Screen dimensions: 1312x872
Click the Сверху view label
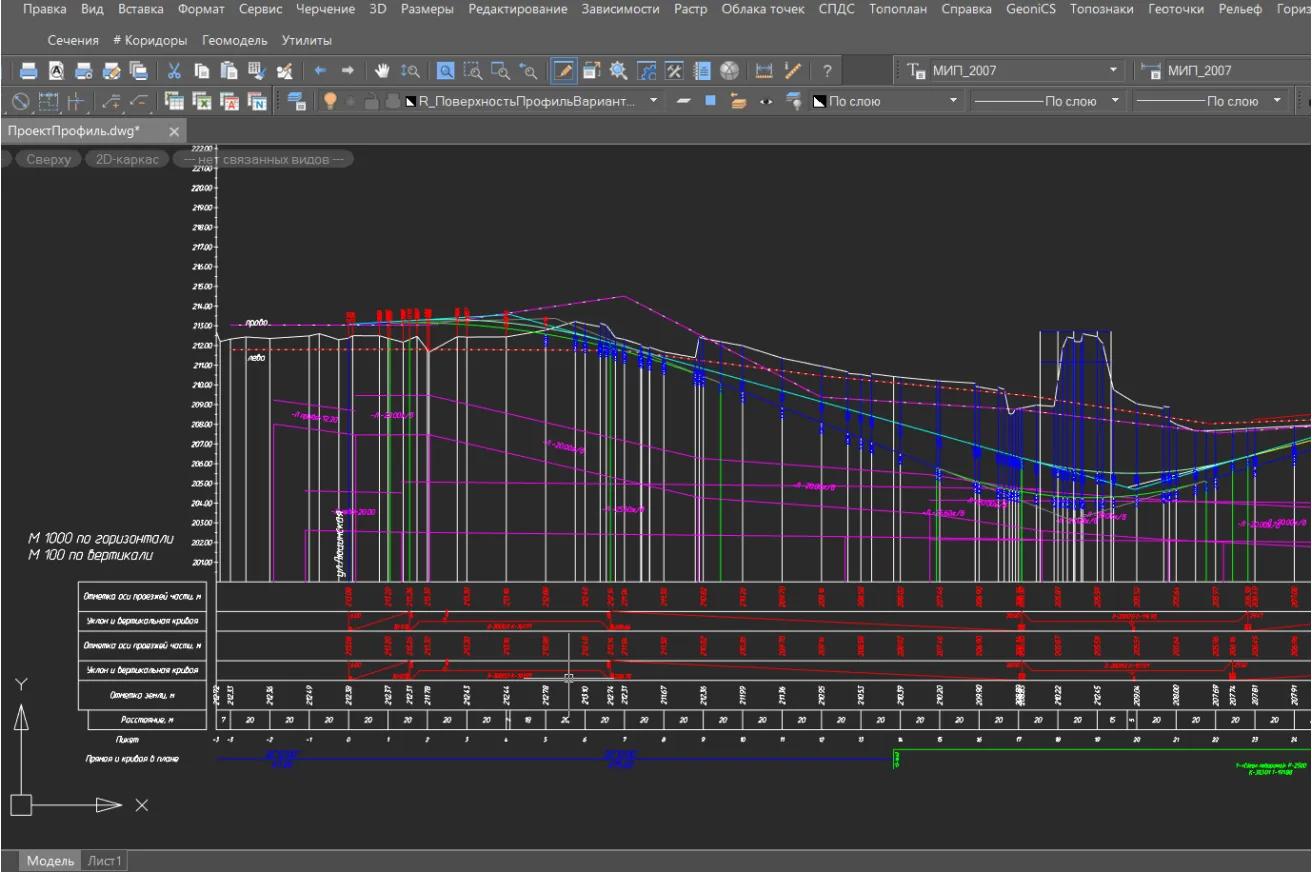(48, 159)
